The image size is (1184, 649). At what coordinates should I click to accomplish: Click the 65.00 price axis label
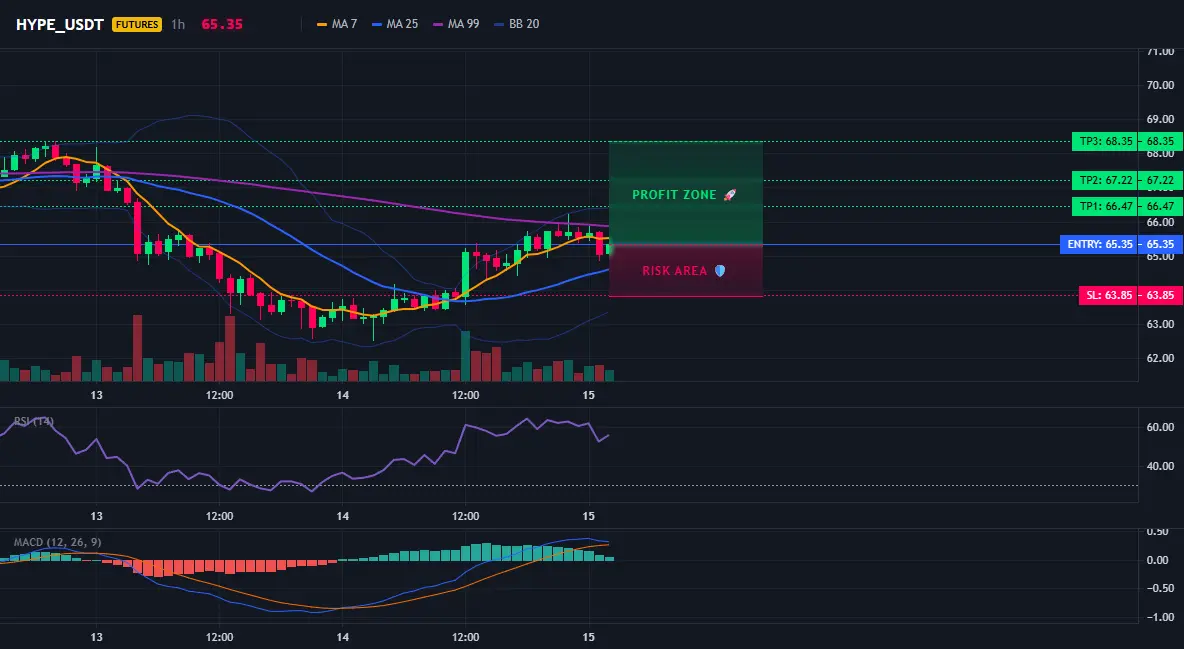click(1160, 256)
